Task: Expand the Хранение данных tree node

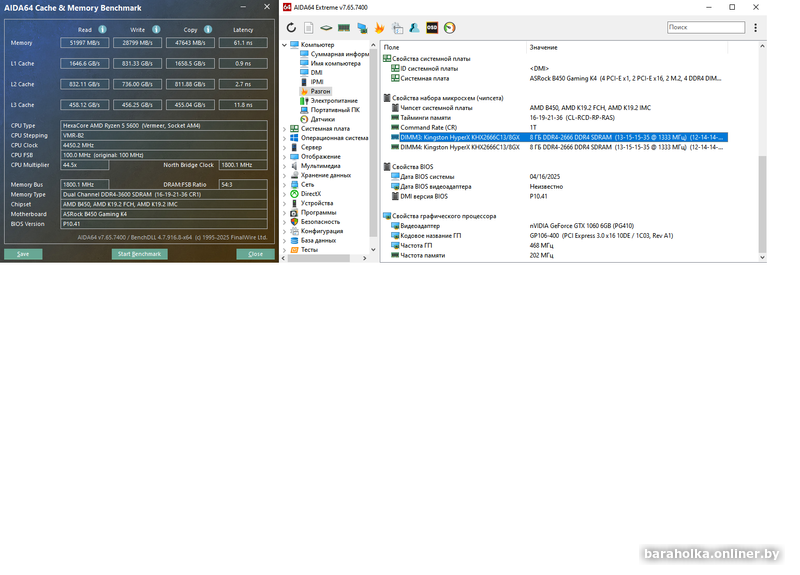Action: (285, 175)
